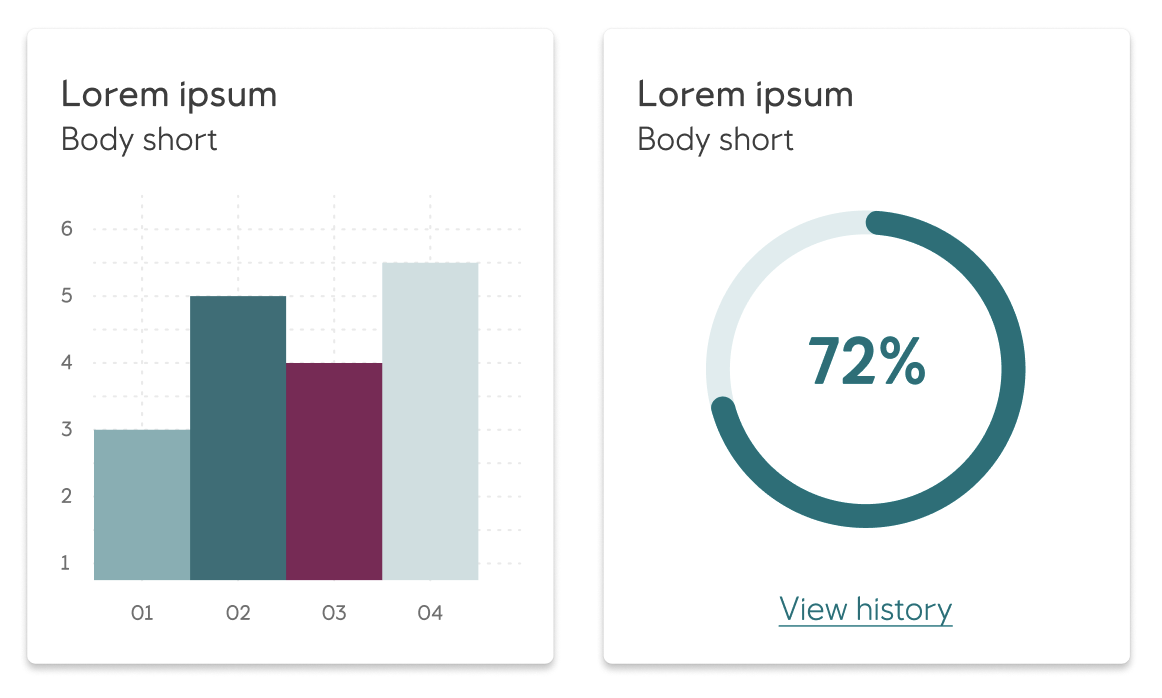Open the View history link
Image resolution: width=1162 pixels, height=698 pixels.
(865, 609)
